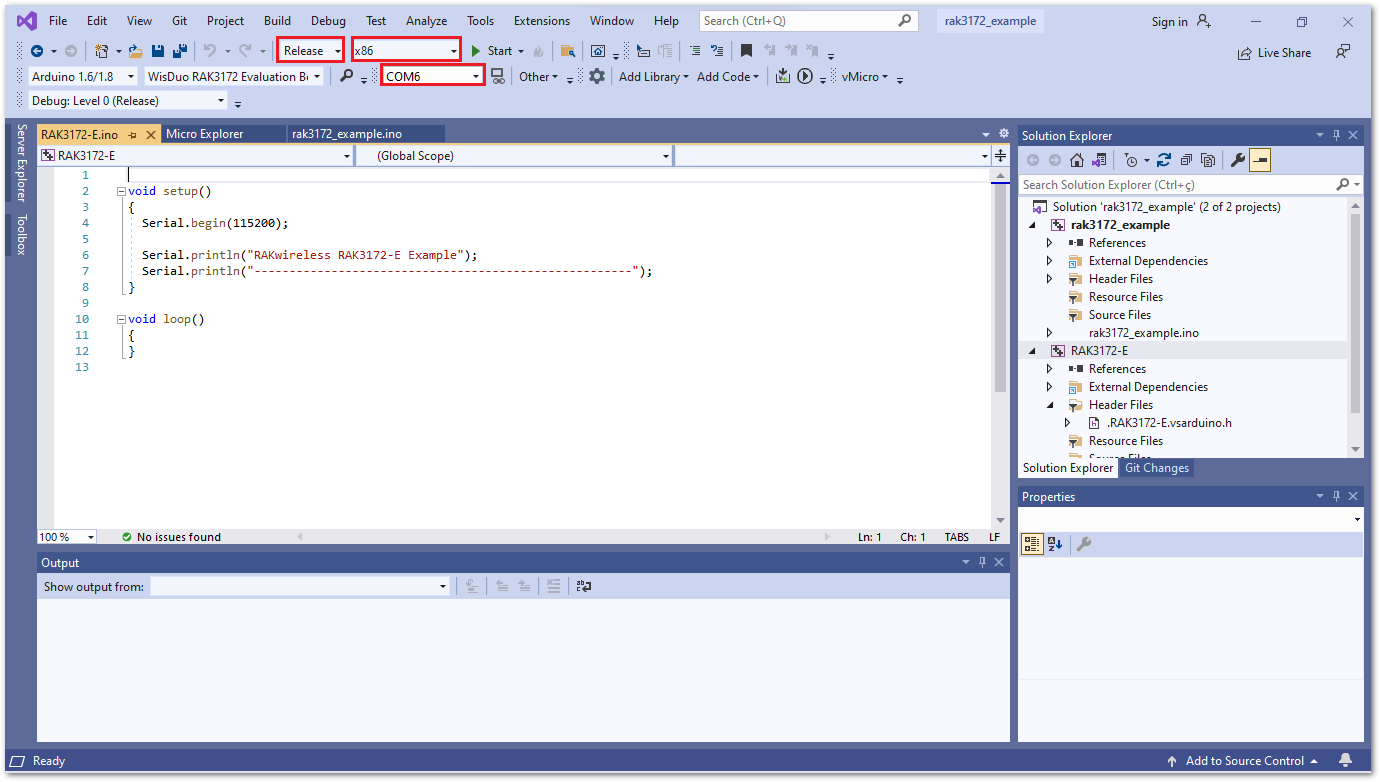Sync with Active Document icon
The image size is (1380, 782).
[x=1164, y=160]
